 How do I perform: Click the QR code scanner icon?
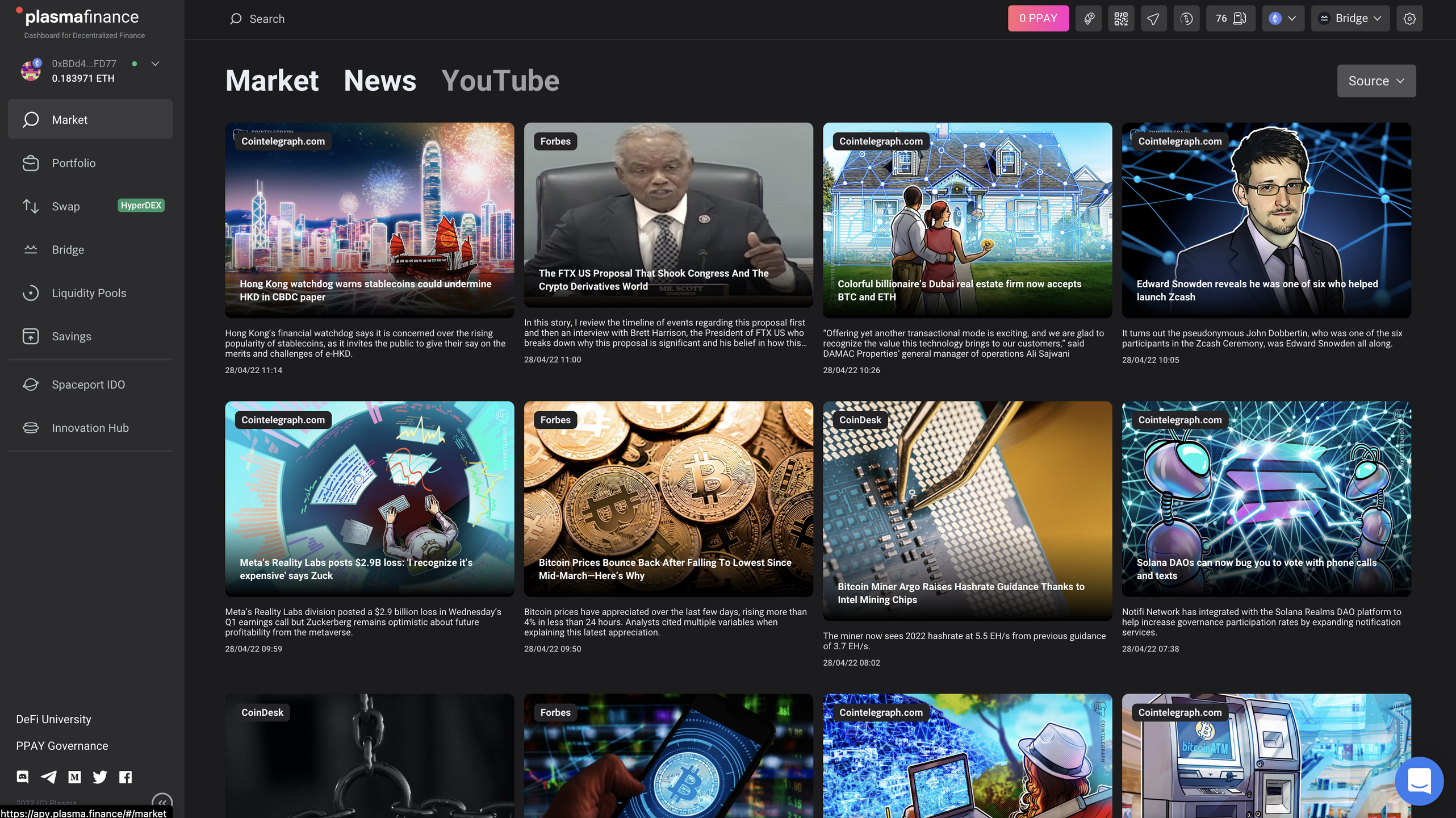1120,19
